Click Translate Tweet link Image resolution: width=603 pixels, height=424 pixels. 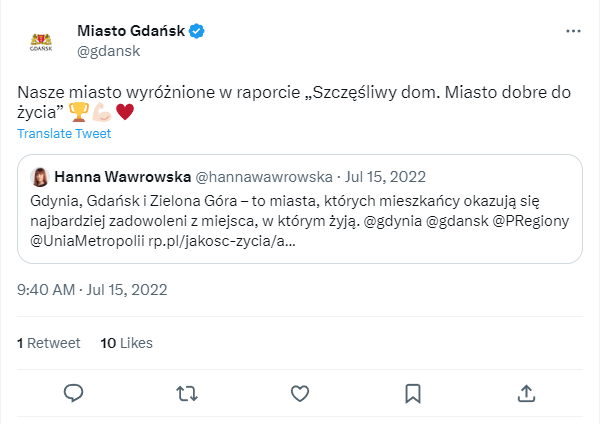click(x=64, y=134)
